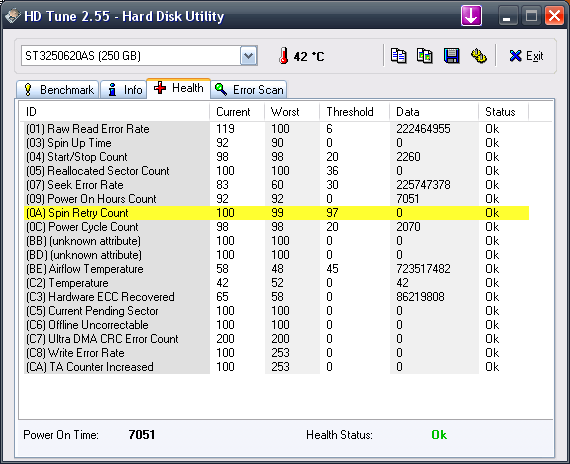
Task: Click the Exit button
Action: click(x=526, y=56)
